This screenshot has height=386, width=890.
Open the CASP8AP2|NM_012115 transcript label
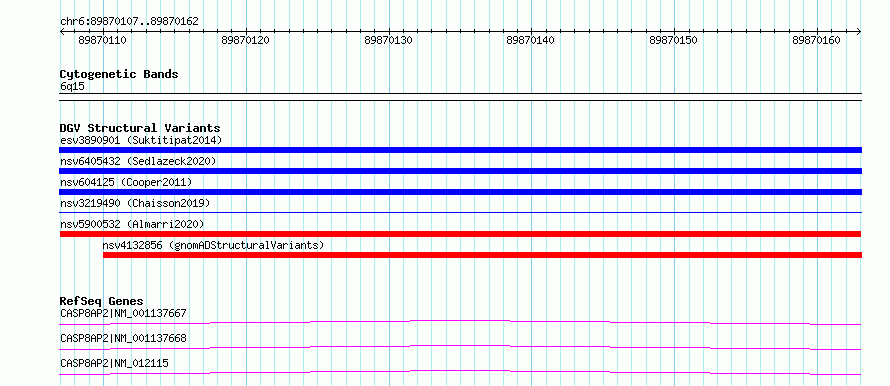[114, 363]
